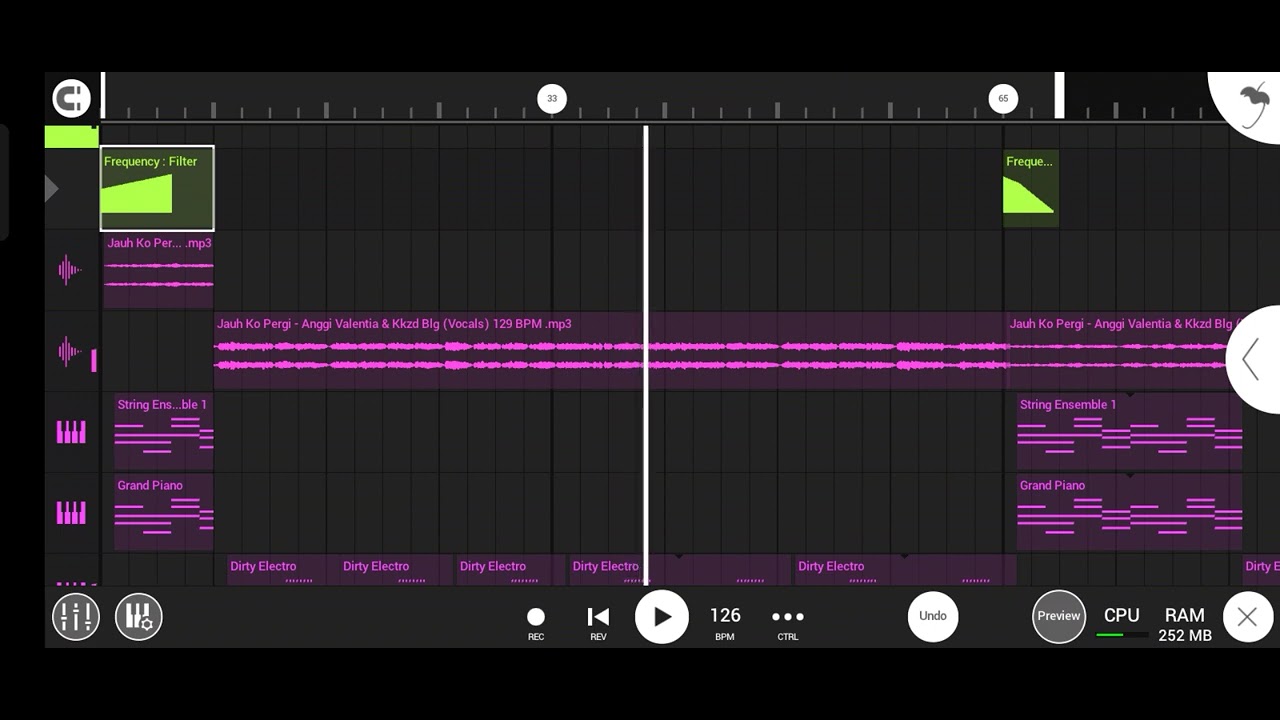
Task: Open the piano keys settings button
Action: pyautogui.click(x=139, y=617)
